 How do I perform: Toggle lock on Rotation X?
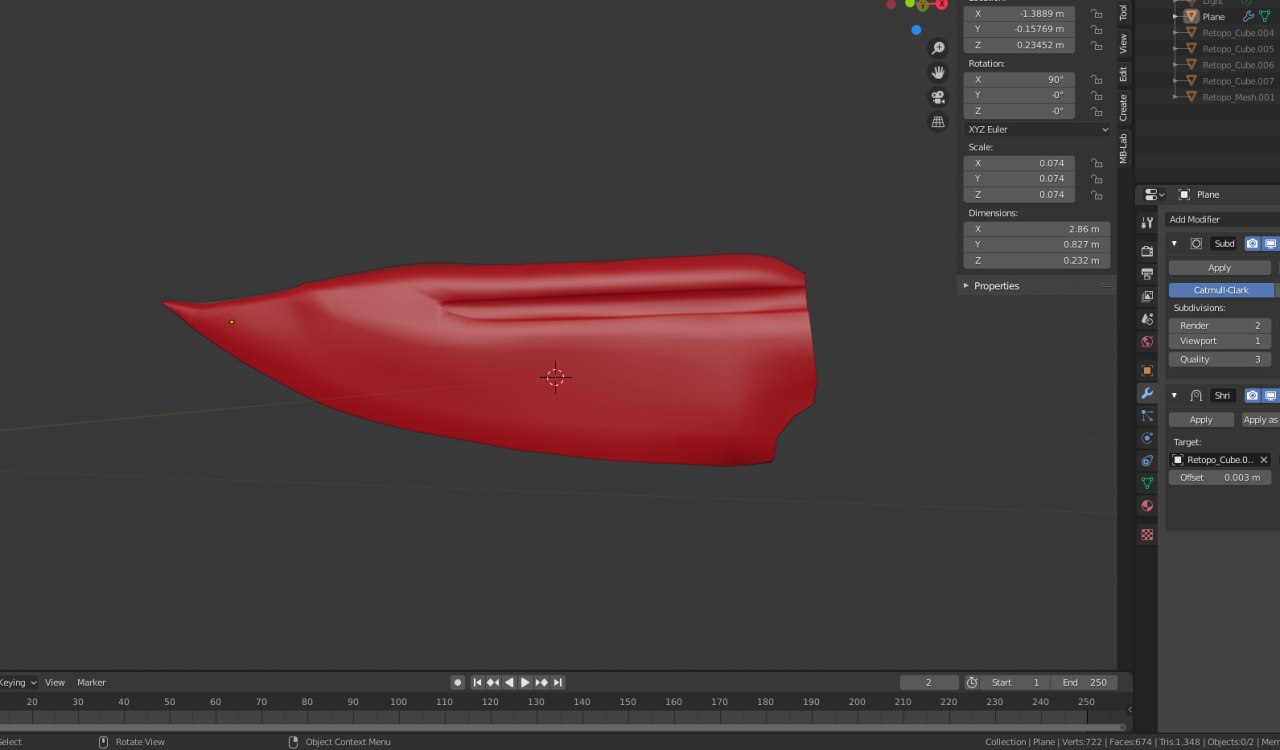click(x=1097, y=80)
